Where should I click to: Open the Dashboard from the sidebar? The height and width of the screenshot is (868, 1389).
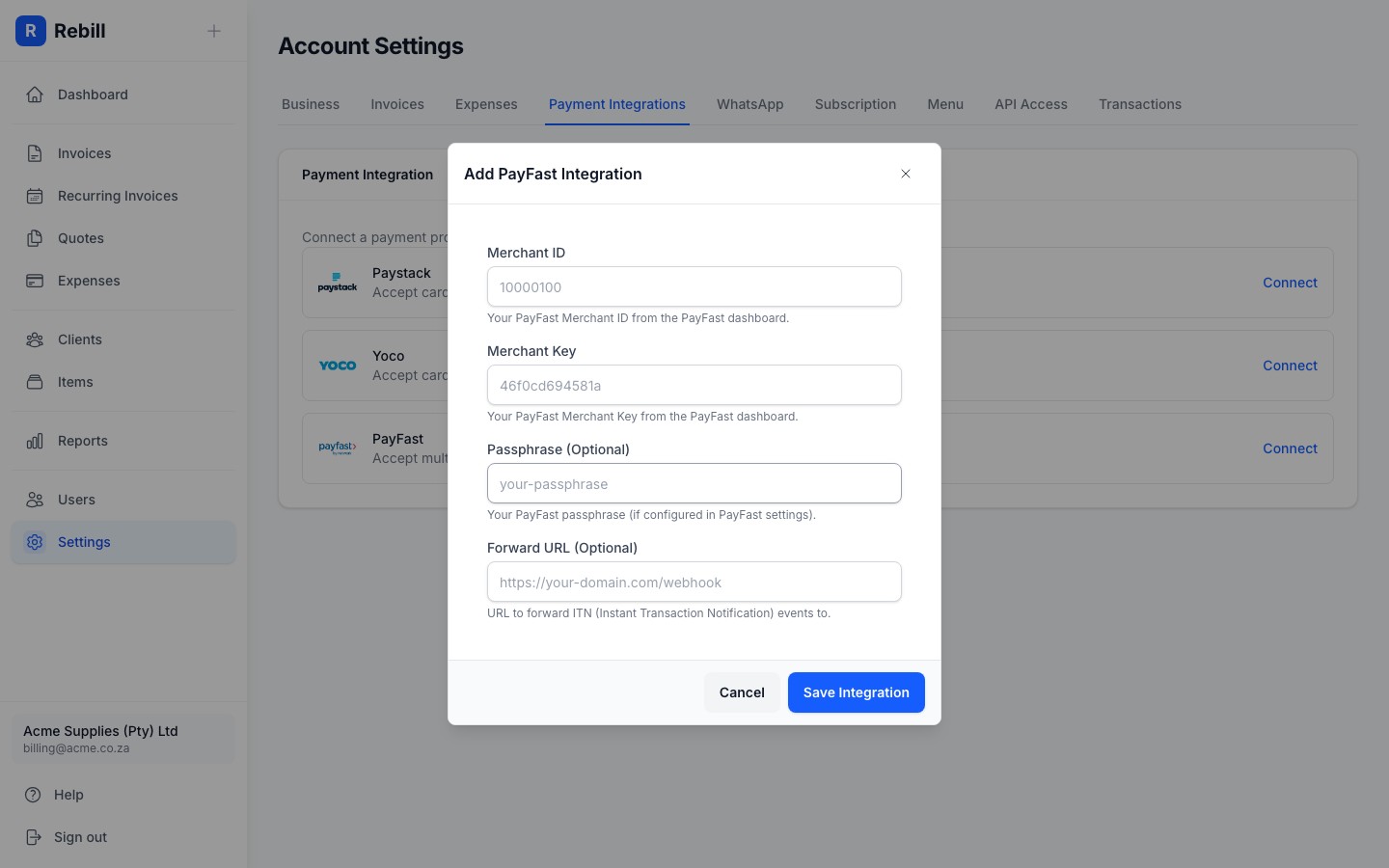pos(35,95)
